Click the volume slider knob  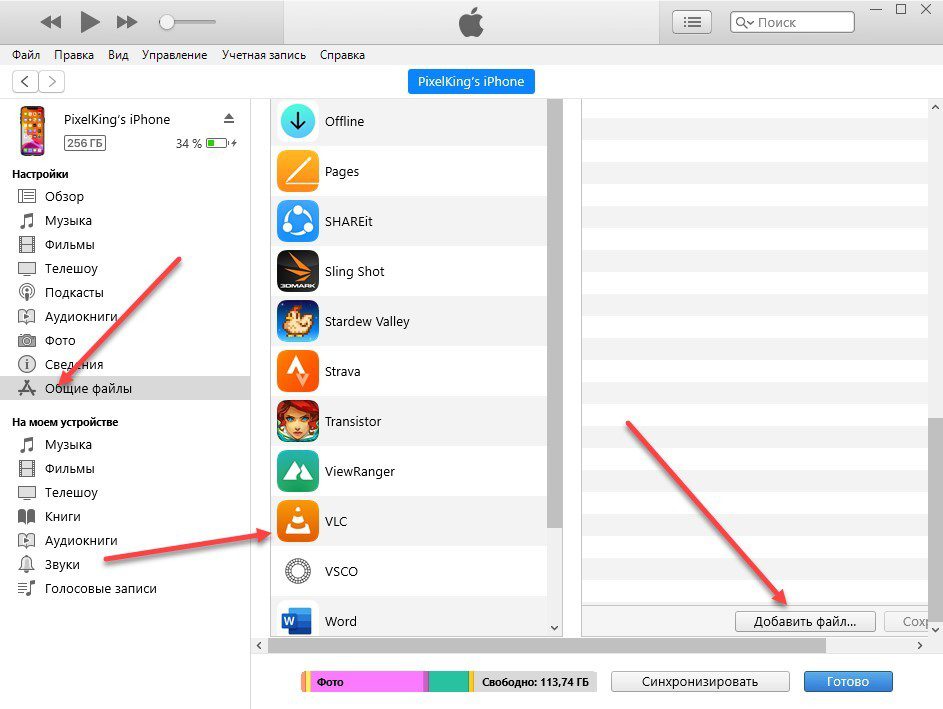tap(167, 22)
